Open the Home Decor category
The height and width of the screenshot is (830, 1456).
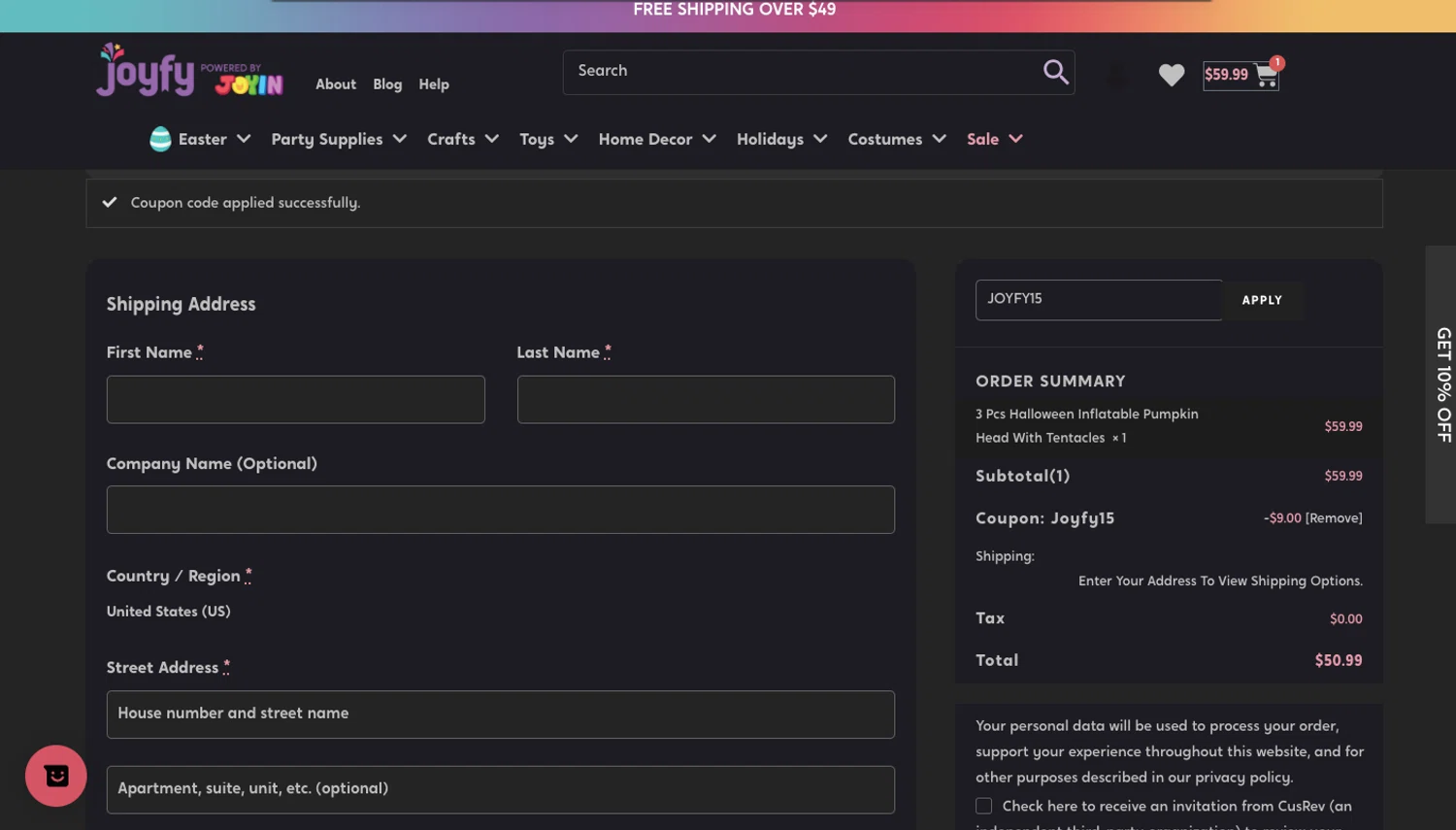[x=645, y=139]
